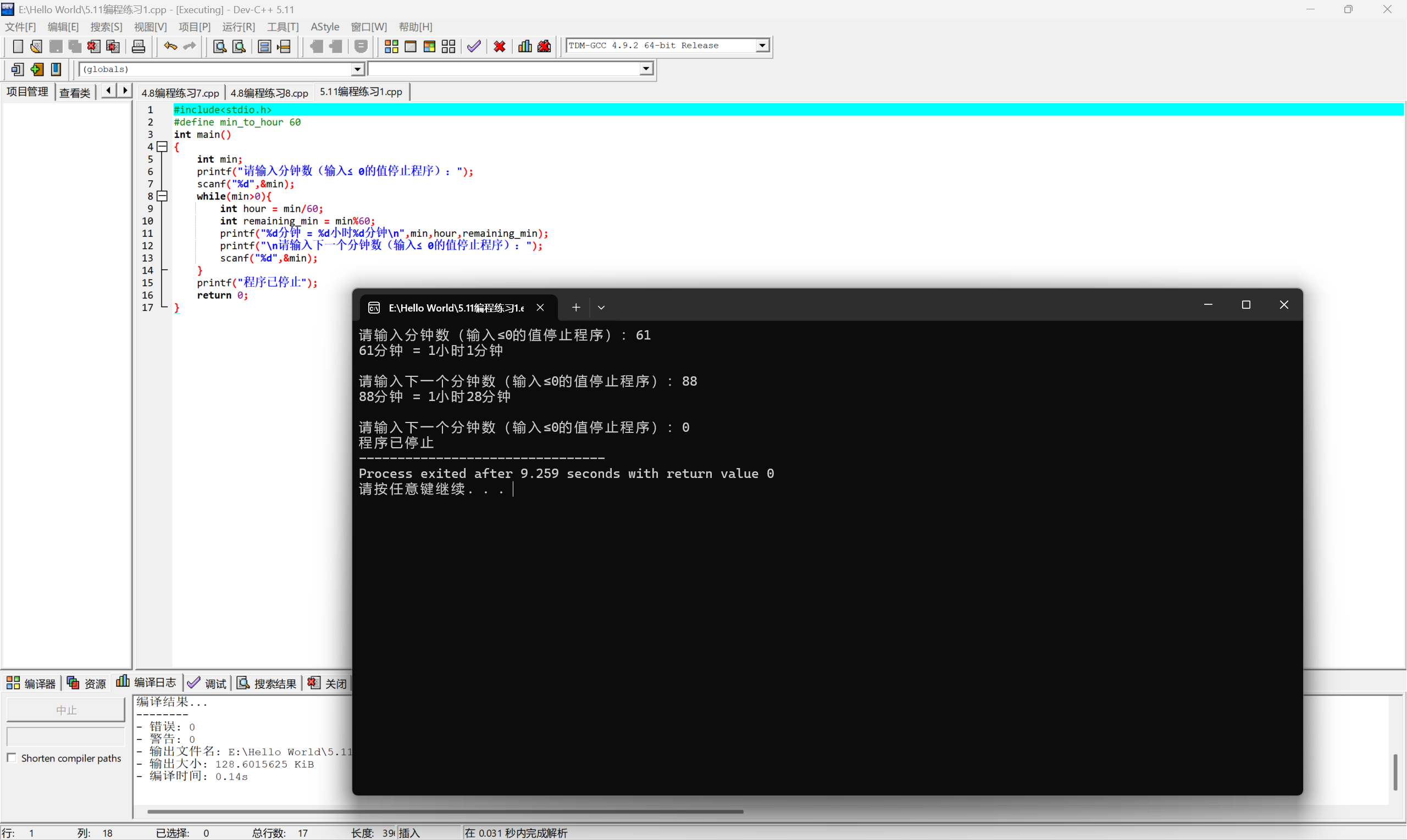Collapse the code block at line 4
This screenshot has width=1407, height=840.
point(163,147)
